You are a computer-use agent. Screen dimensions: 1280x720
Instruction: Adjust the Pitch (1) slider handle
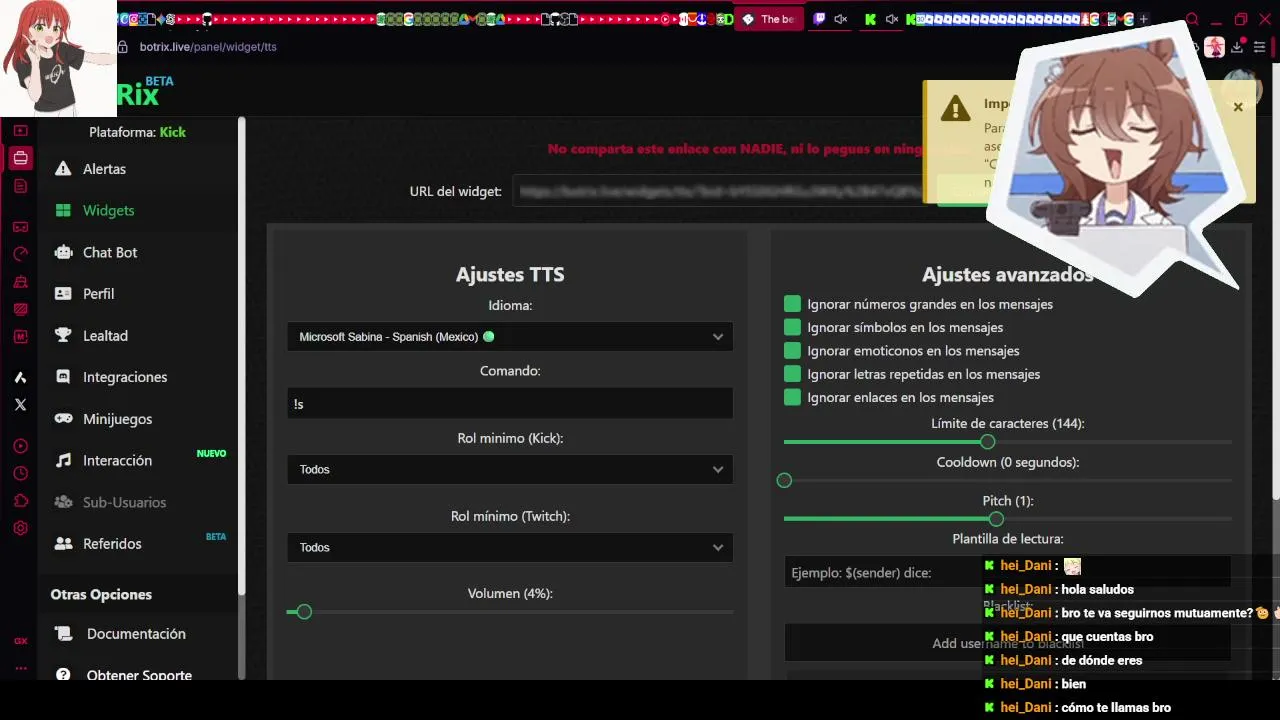(x=996, y=519)
